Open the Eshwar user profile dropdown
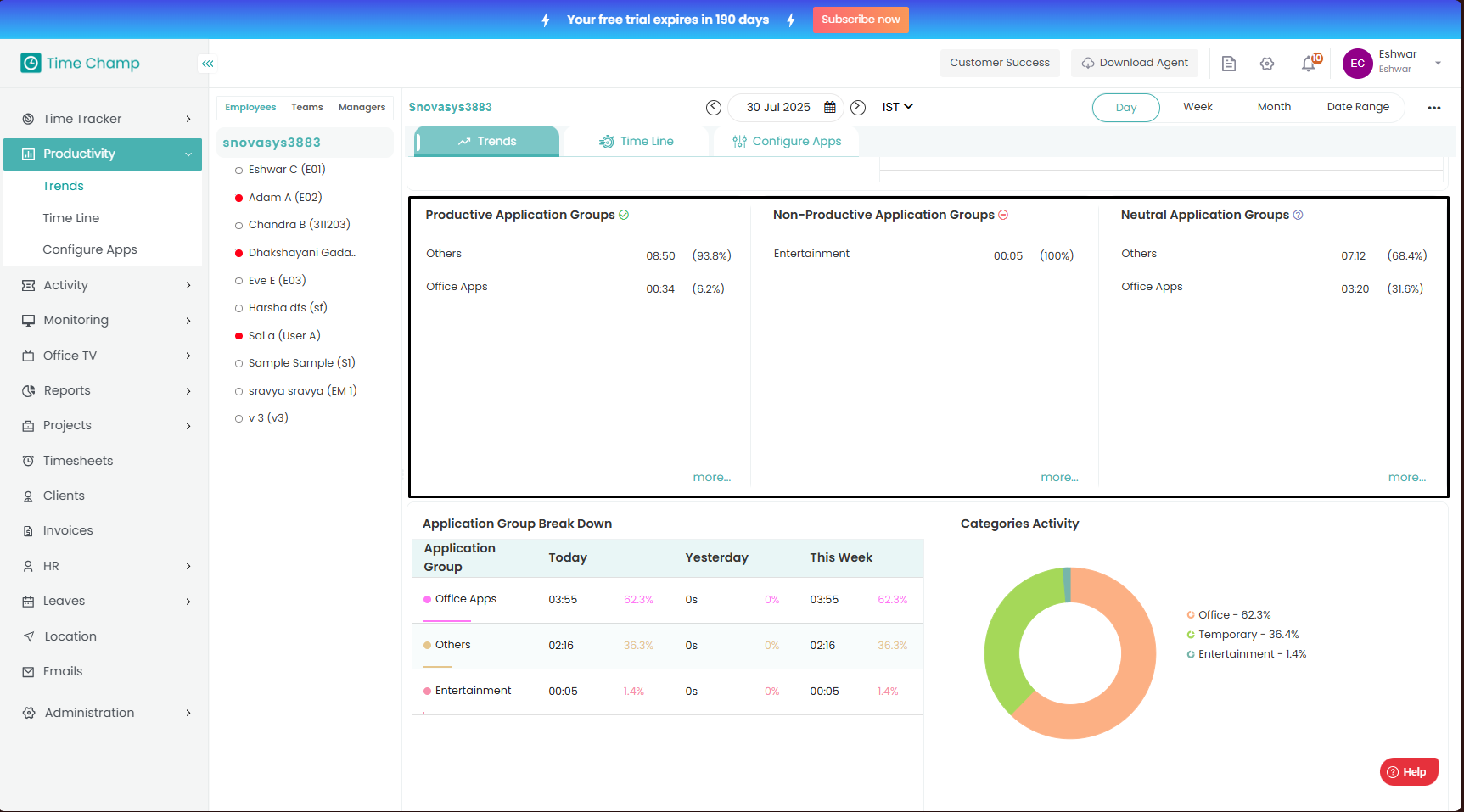 pyautogui.click(x=1438, y=63)
